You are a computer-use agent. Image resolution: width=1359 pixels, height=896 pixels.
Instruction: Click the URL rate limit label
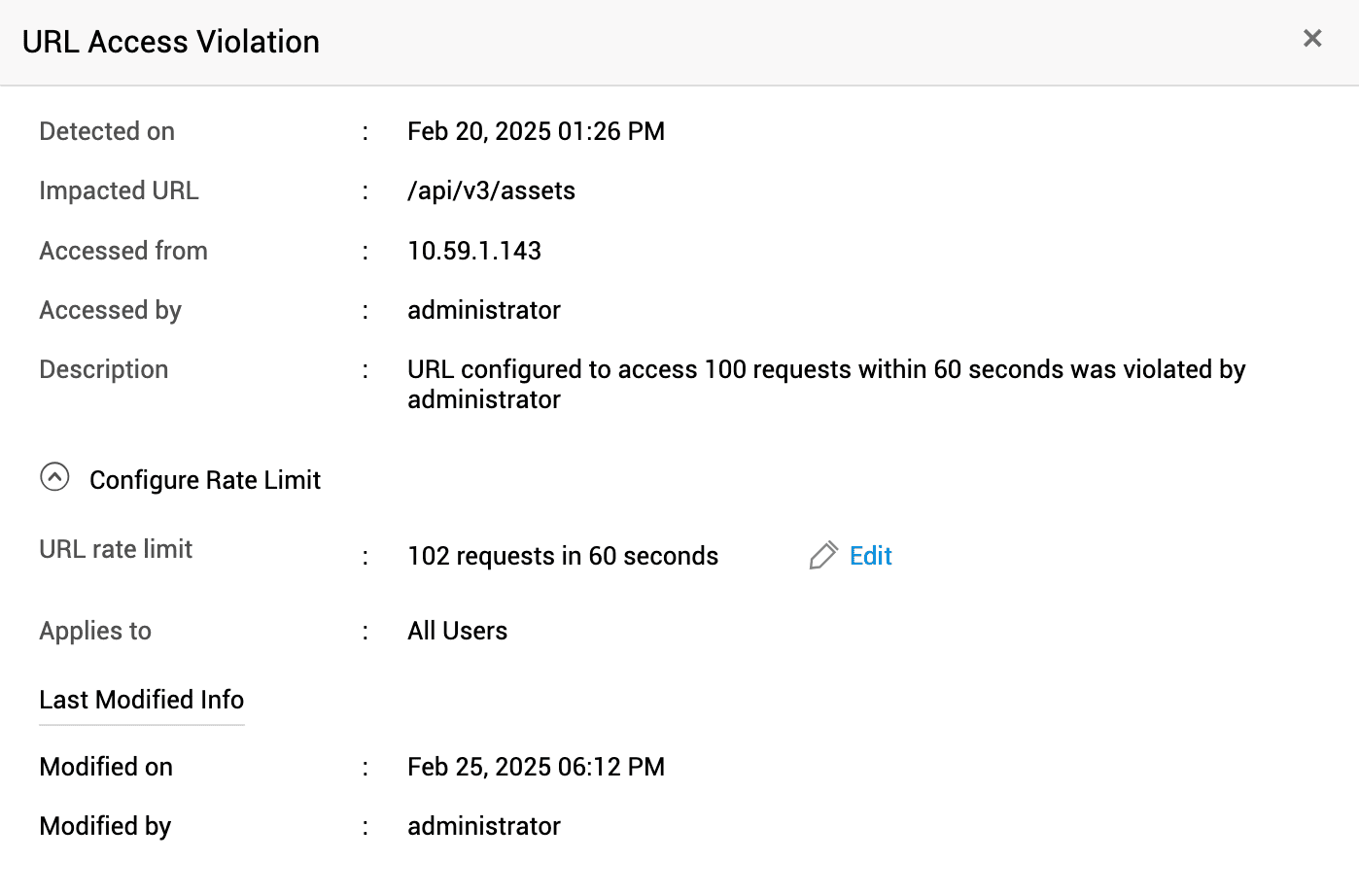click(x=116, y=549)
